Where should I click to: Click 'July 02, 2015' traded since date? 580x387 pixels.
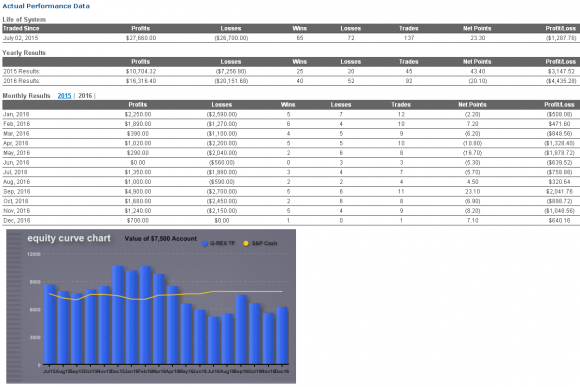click(x=21, y=38)
